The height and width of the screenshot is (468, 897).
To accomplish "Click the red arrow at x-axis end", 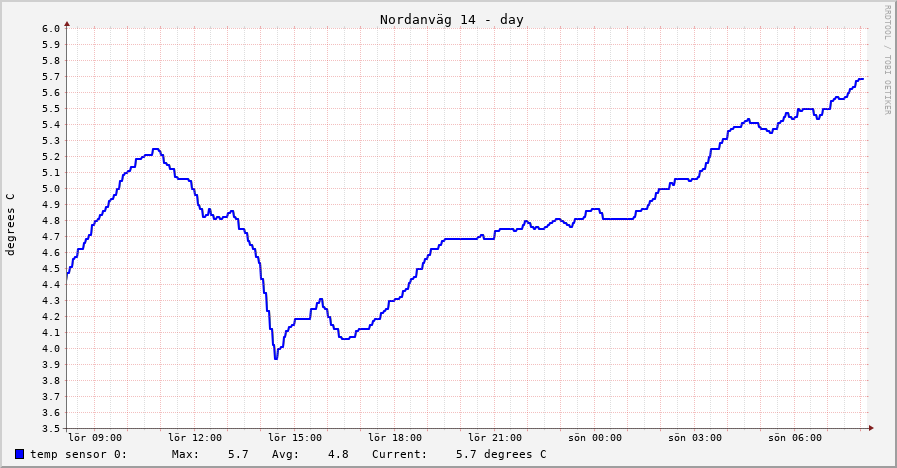I will 871,428.
